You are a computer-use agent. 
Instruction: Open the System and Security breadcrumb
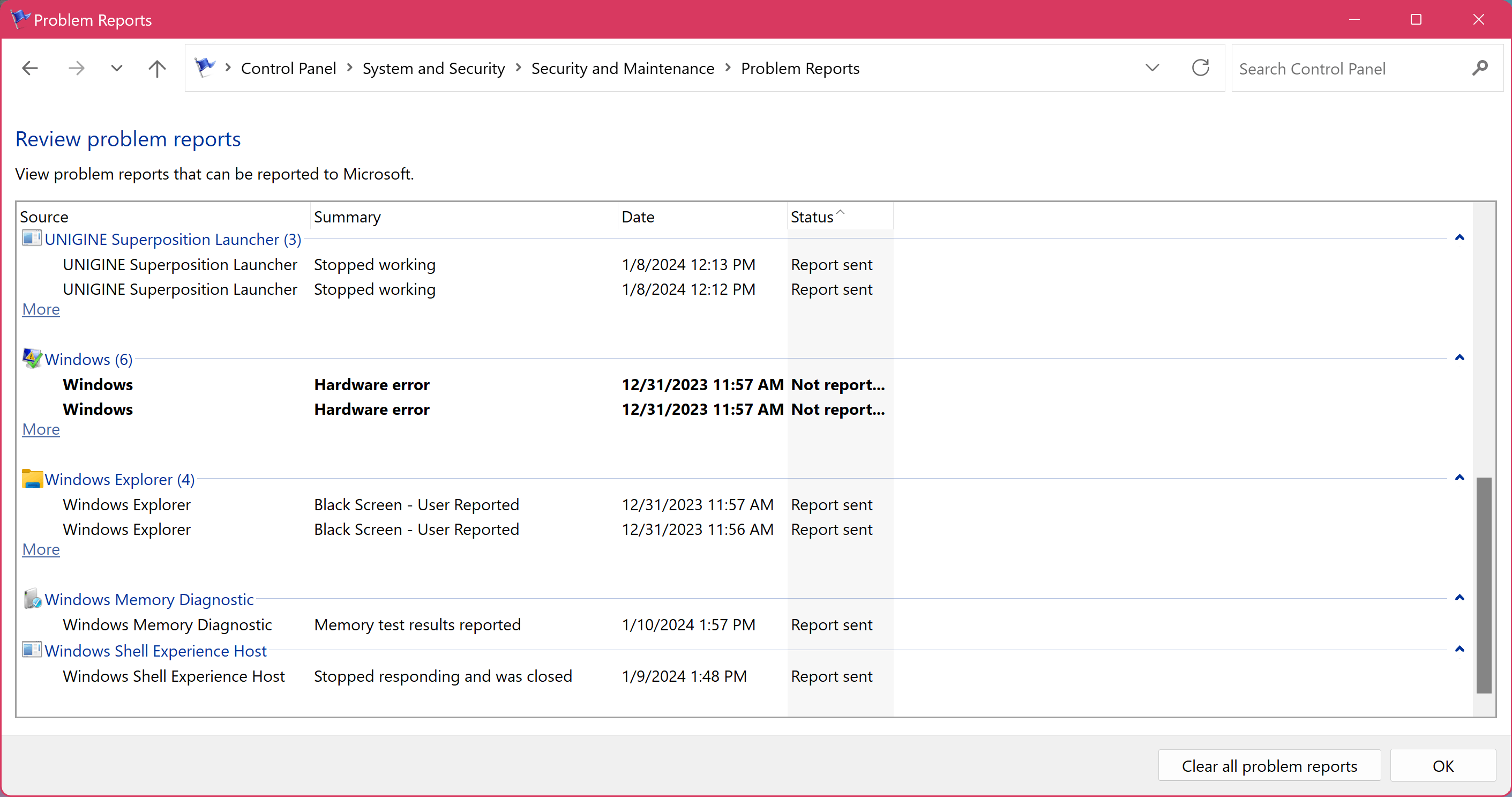coord(433,68)
